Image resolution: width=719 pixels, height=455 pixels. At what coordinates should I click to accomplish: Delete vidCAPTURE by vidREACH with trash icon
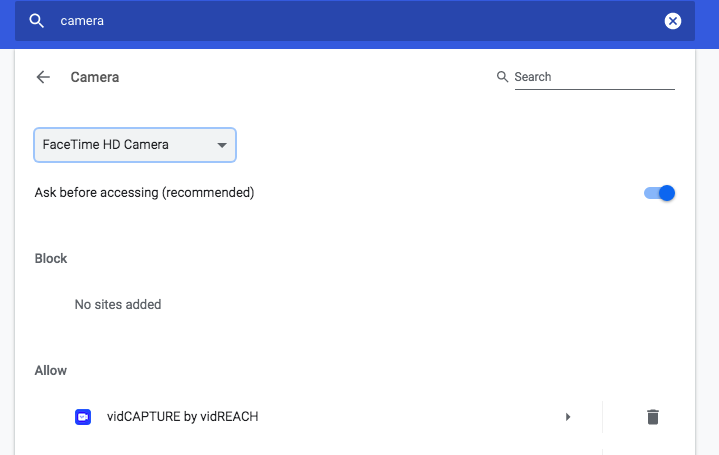coord(653,417)
